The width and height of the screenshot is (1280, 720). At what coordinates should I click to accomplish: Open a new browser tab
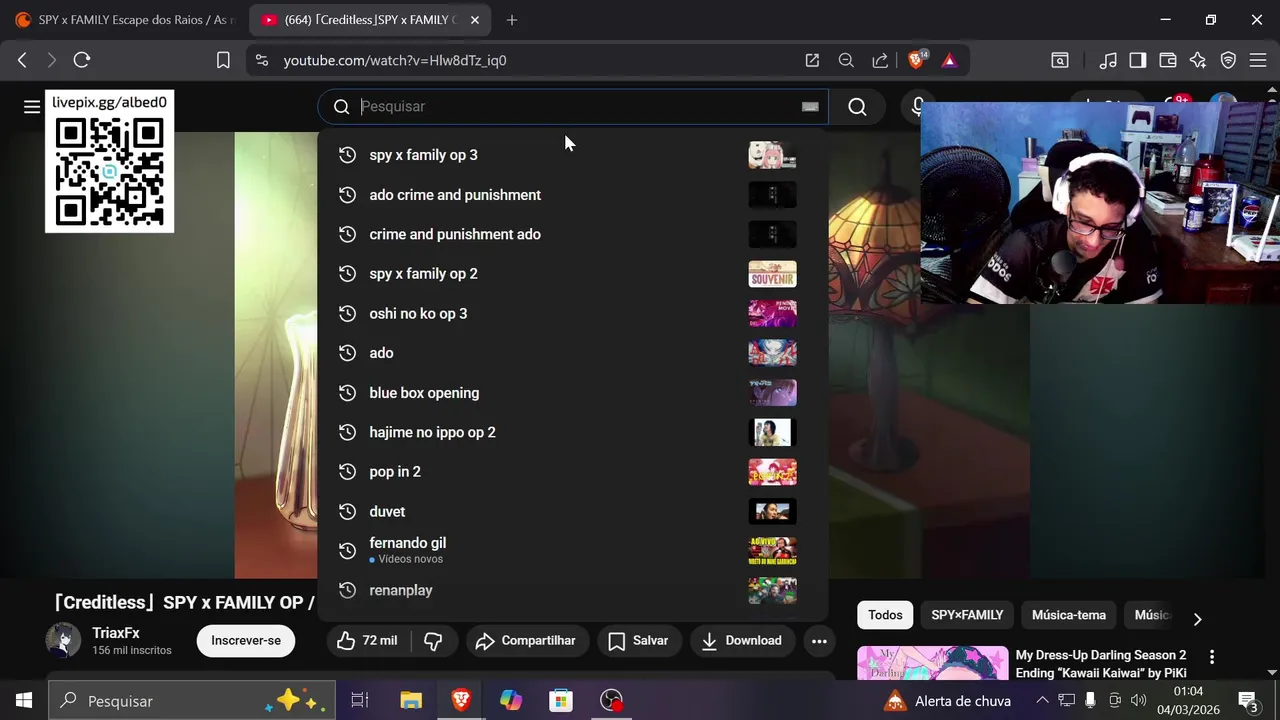pos(512,20)
